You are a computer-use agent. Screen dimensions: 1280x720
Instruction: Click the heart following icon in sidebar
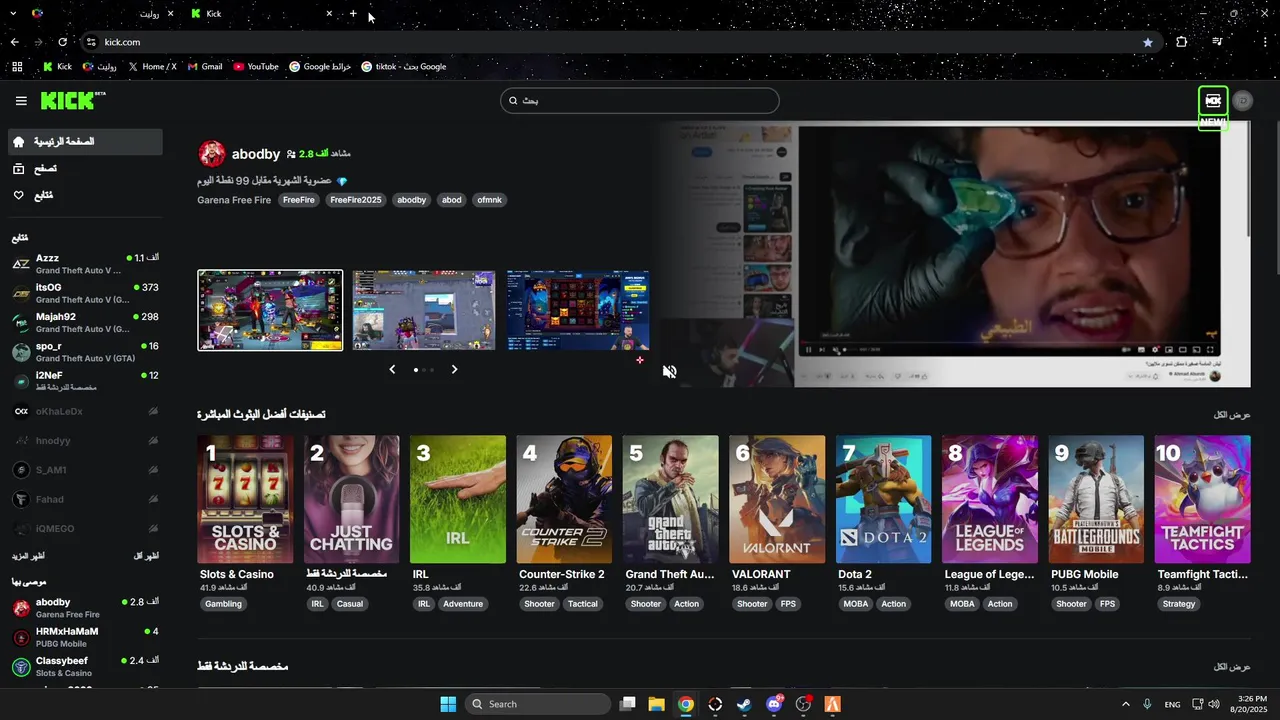pyautogui.click(x=18, y=195)
